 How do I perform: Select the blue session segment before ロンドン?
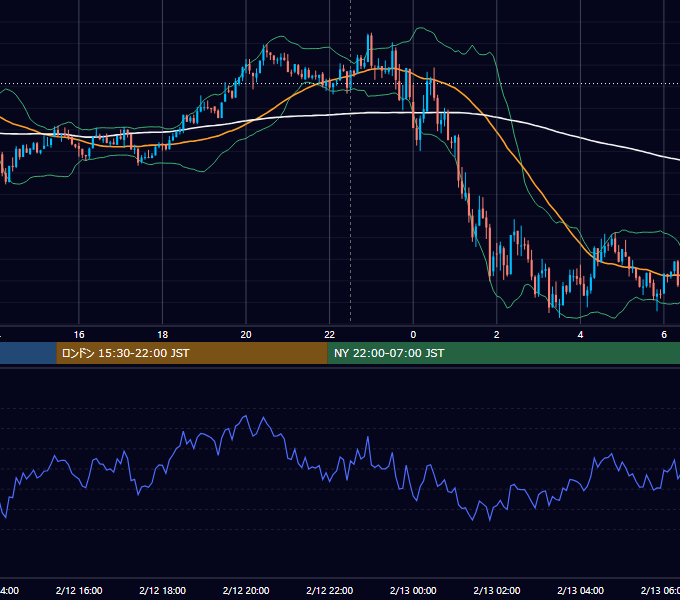28,353
